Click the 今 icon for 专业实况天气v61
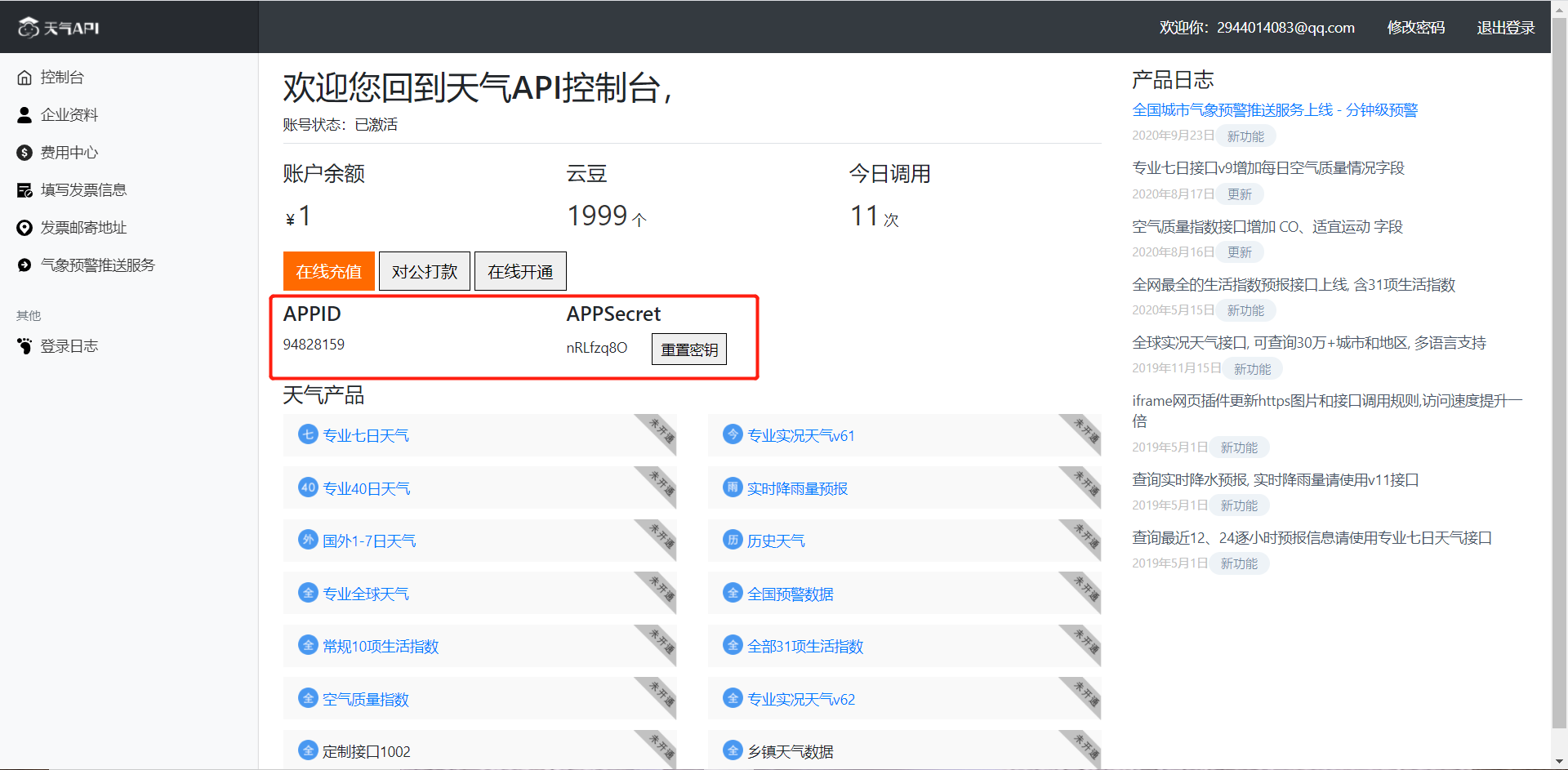 coord(733,434)
